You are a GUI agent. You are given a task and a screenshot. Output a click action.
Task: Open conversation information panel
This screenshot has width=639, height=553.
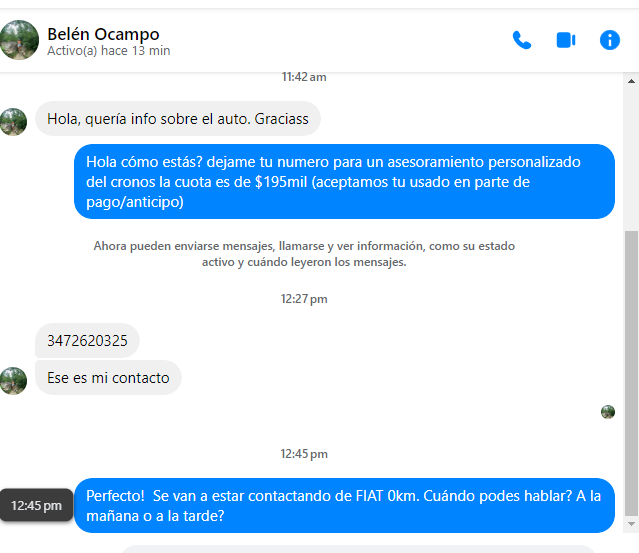pyautogui.click(x=610, y=40)
